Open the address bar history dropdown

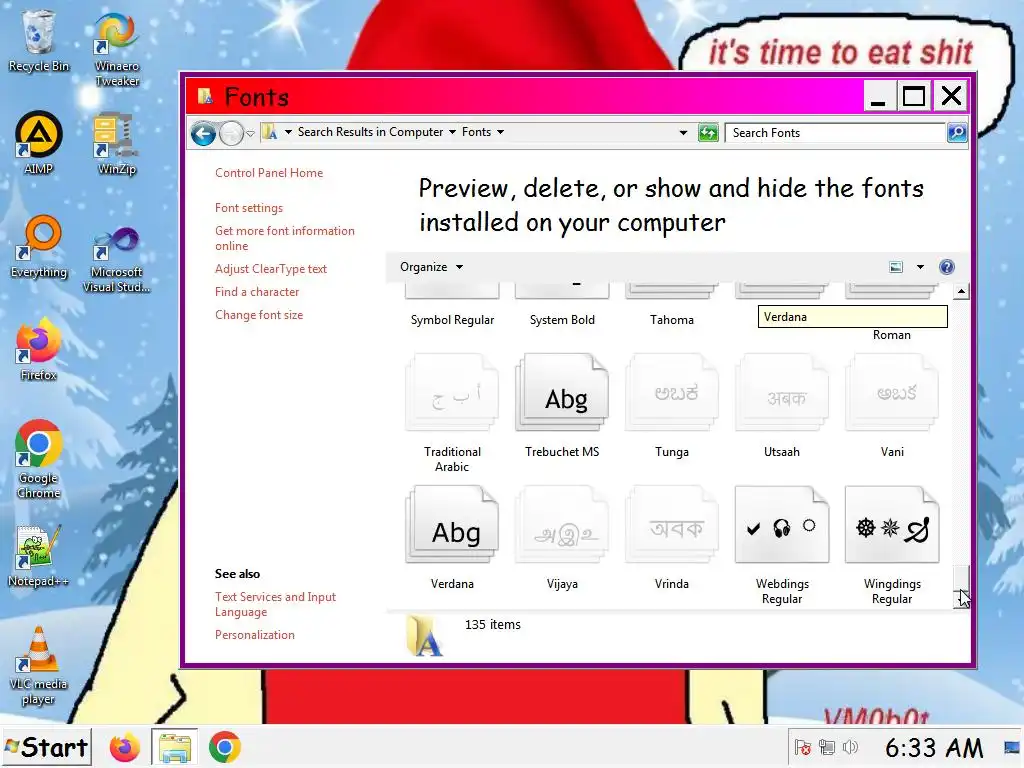(x=683, y=133)
